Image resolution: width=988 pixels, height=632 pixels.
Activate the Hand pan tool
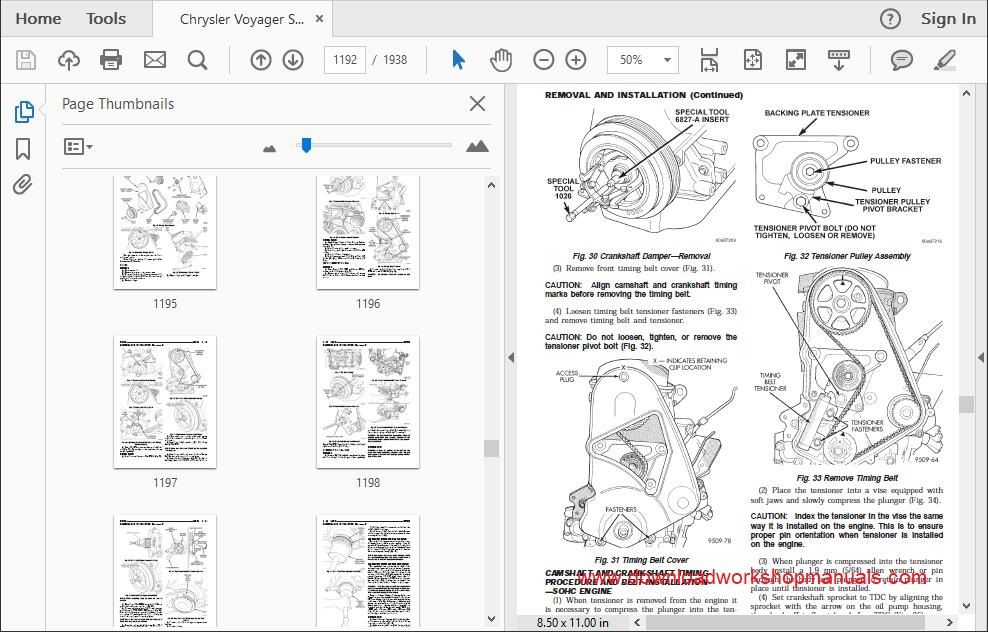pos(501,60)
